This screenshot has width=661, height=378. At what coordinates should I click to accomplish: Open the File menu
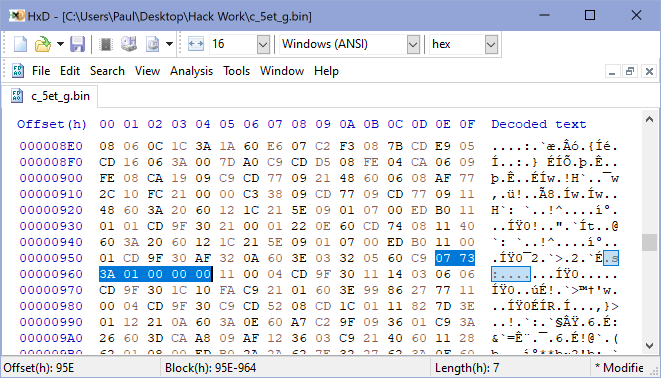[41, 71]
